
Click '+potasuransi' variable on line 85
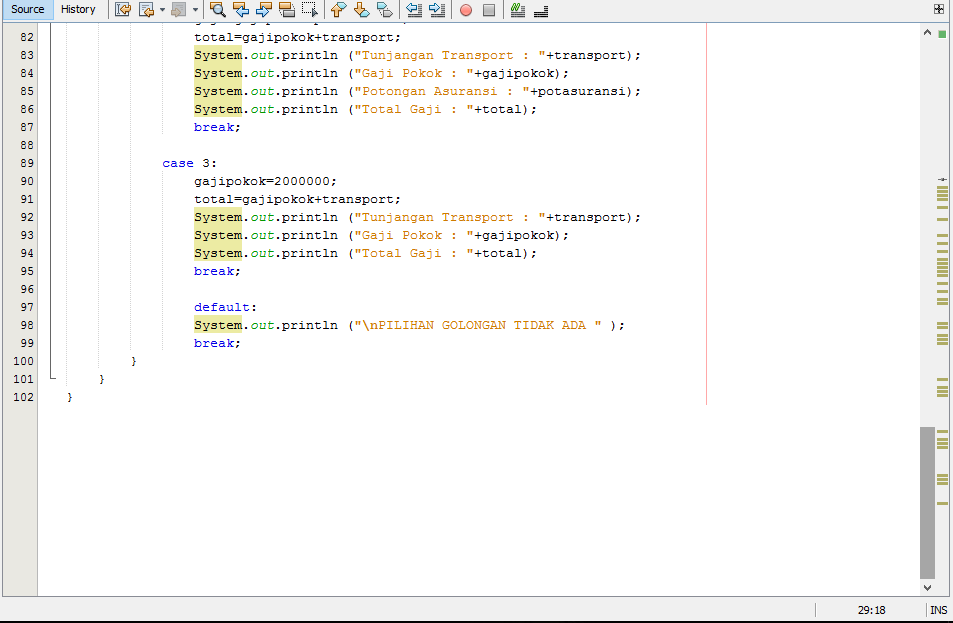point(577,92)
